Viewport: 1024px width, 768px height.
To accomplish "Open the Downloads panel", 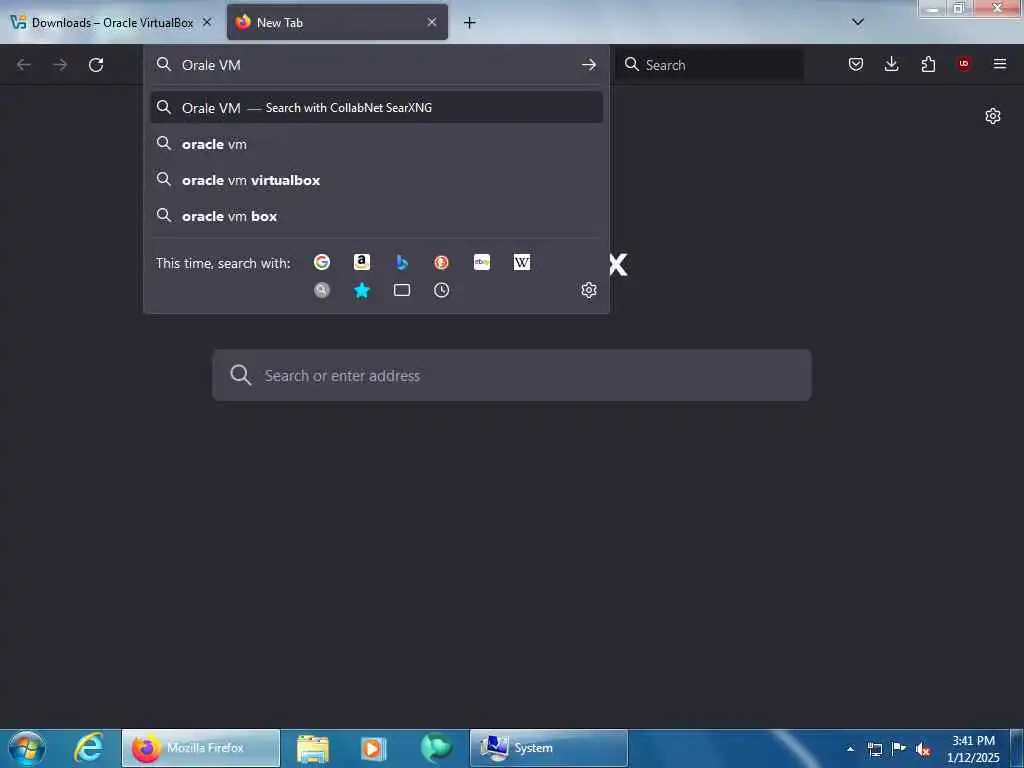I will [891, 64].
